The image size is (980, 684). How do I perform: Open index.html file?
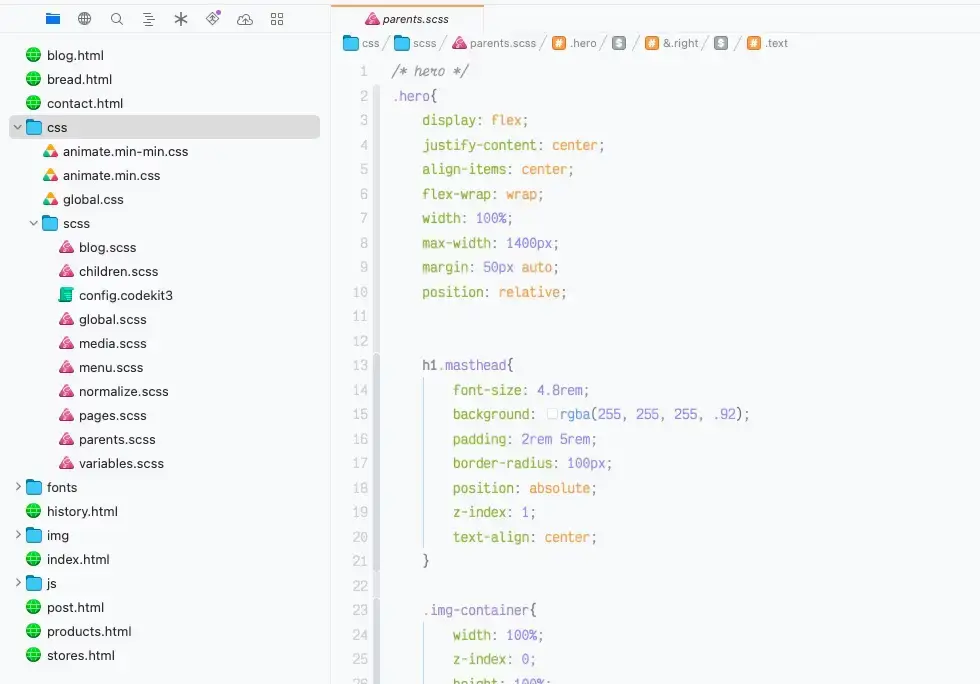[x=78, y=559]
